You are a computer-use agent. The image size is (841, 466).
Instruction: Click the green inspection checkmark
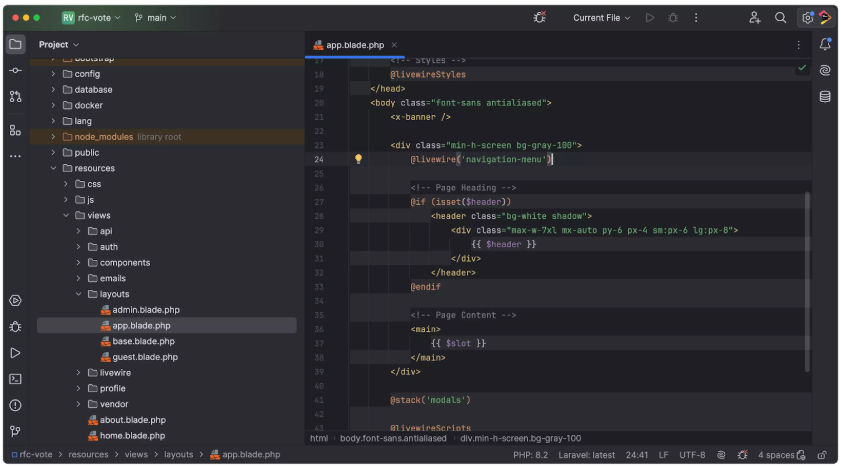(802, 68)
